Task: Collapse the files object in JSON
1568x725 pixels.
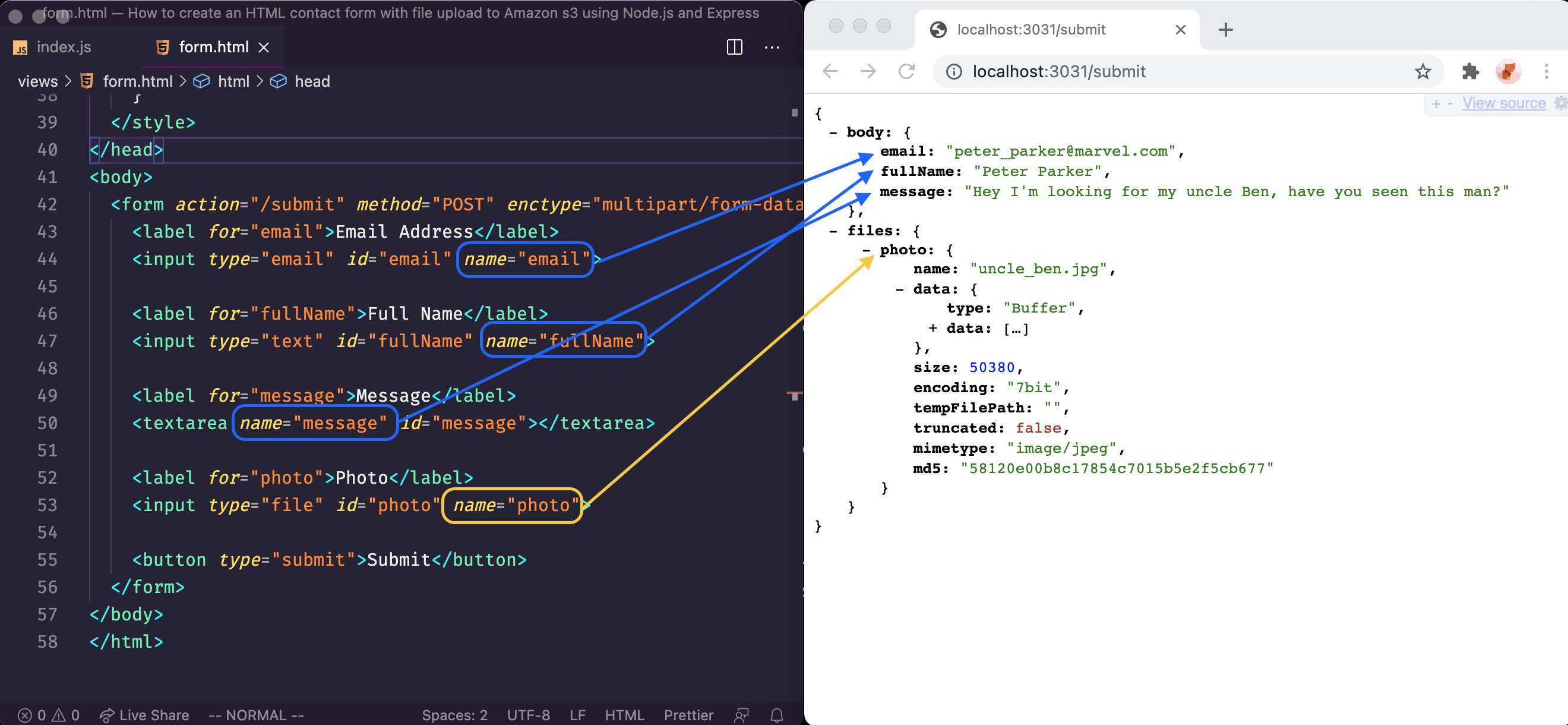Action: tap(833, 231)
